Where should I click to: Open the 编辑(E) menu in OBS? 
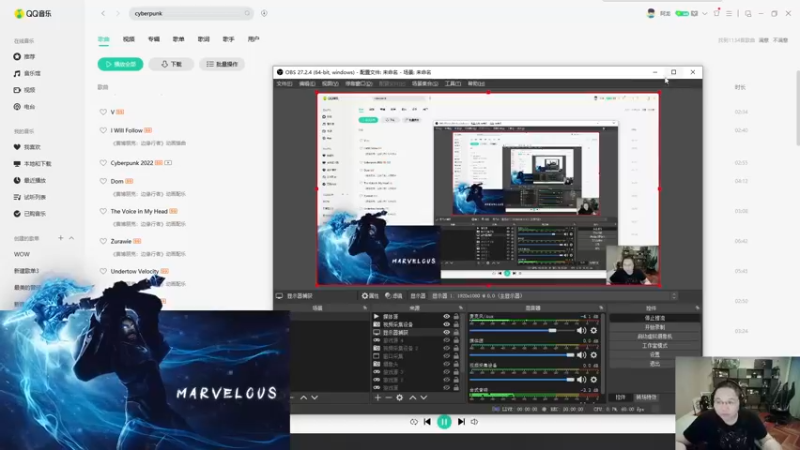click(x=307, y=84)
